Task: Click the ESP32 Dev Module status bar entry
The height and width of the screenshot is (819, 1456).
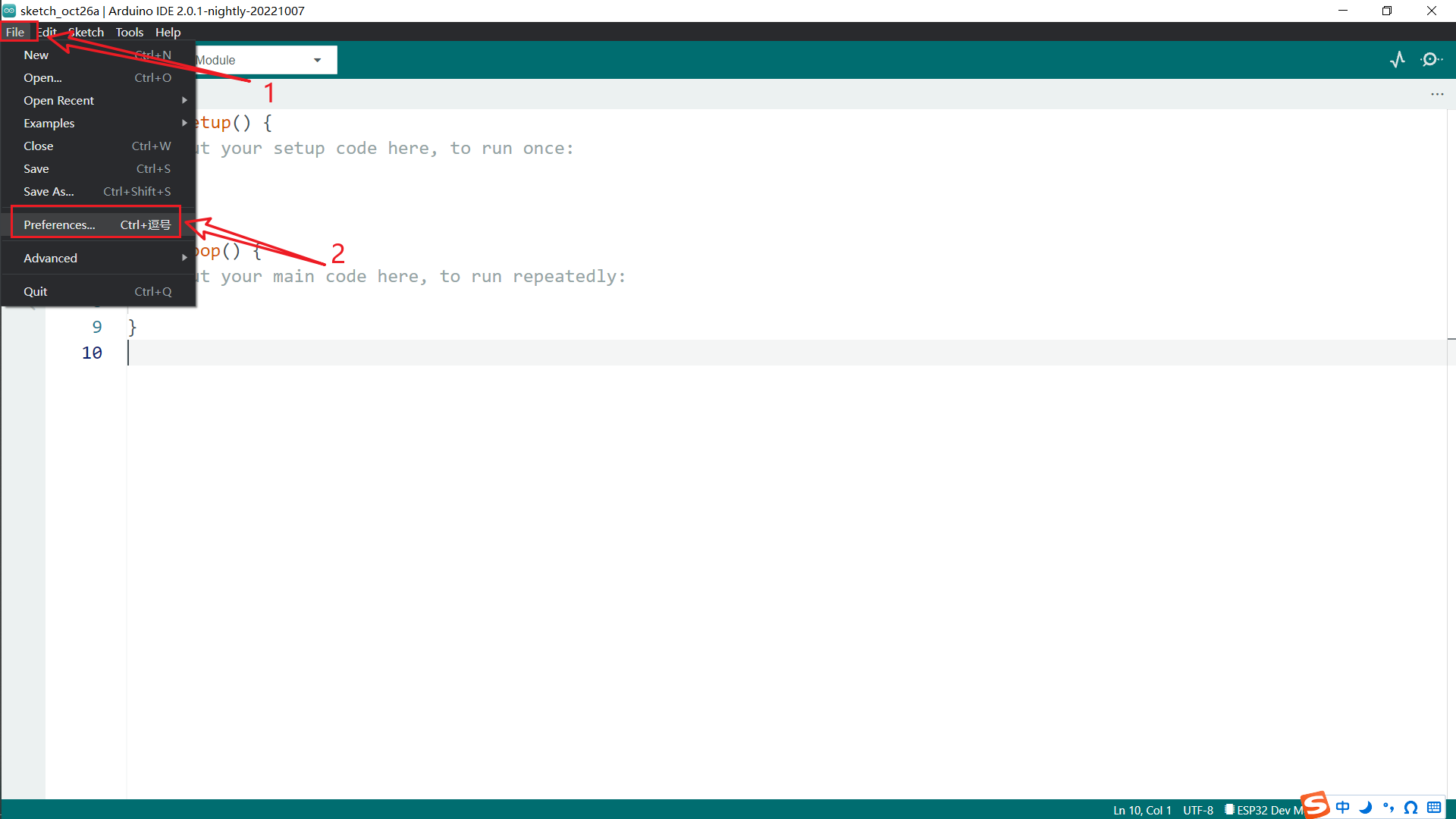Action: pyautogui.click(x=1264, y=810)
